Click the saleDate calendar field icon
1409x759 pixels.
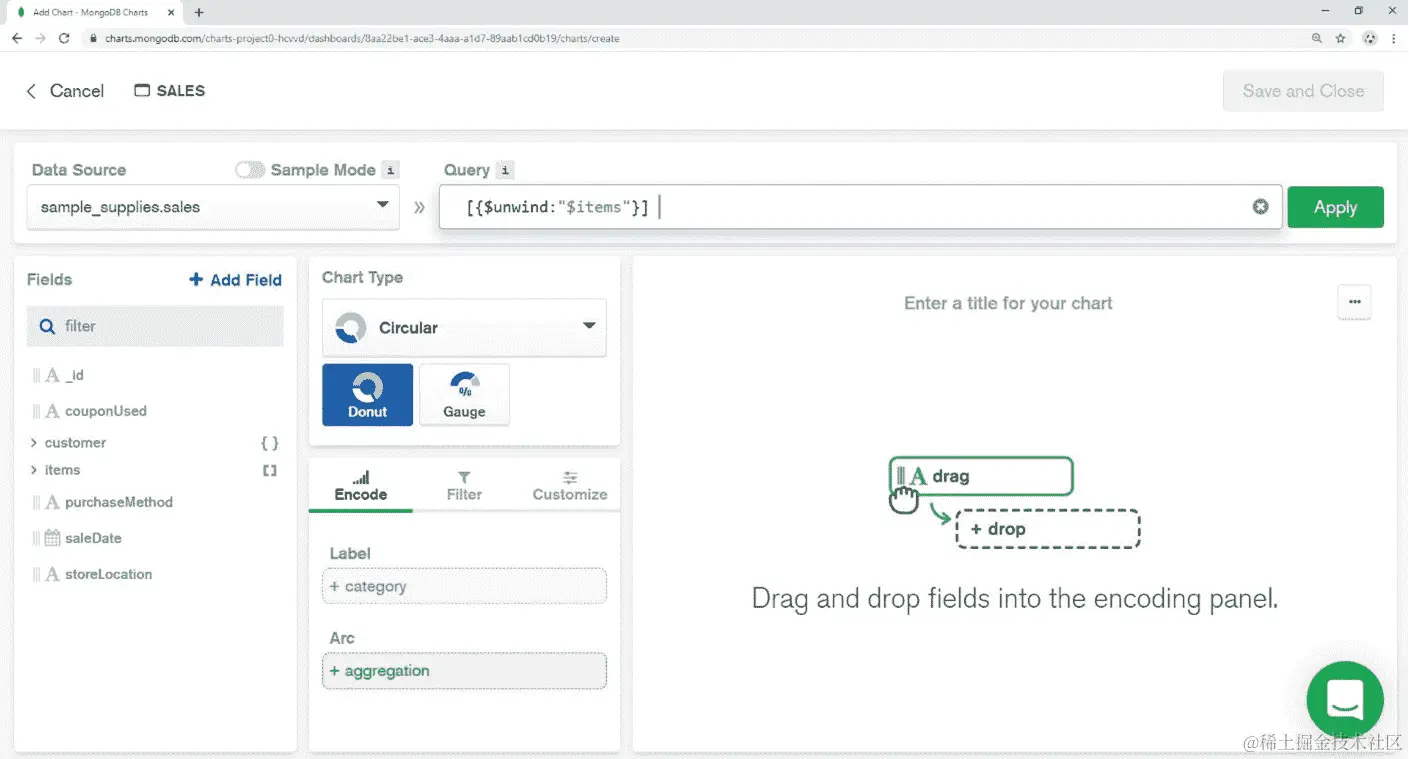pyautogui.click(x=53, y=538)
